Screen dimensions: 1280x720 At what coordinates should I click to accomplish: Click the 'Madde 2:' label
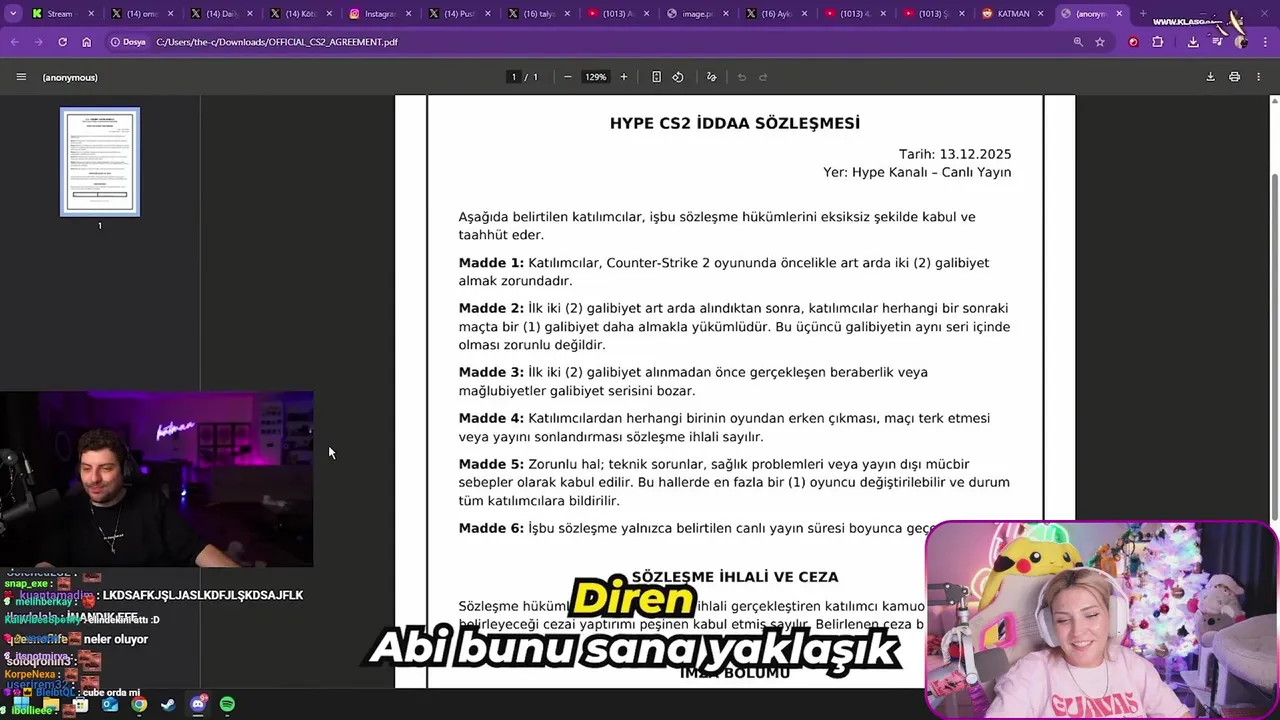(x=491, y=308)
